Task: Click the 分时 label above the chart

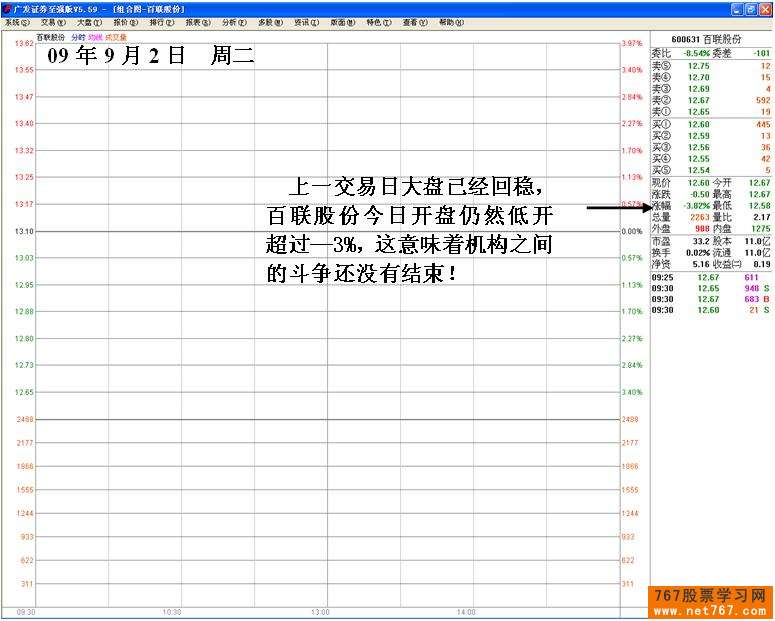Action: pyautogui.click(x=78, y=38)
